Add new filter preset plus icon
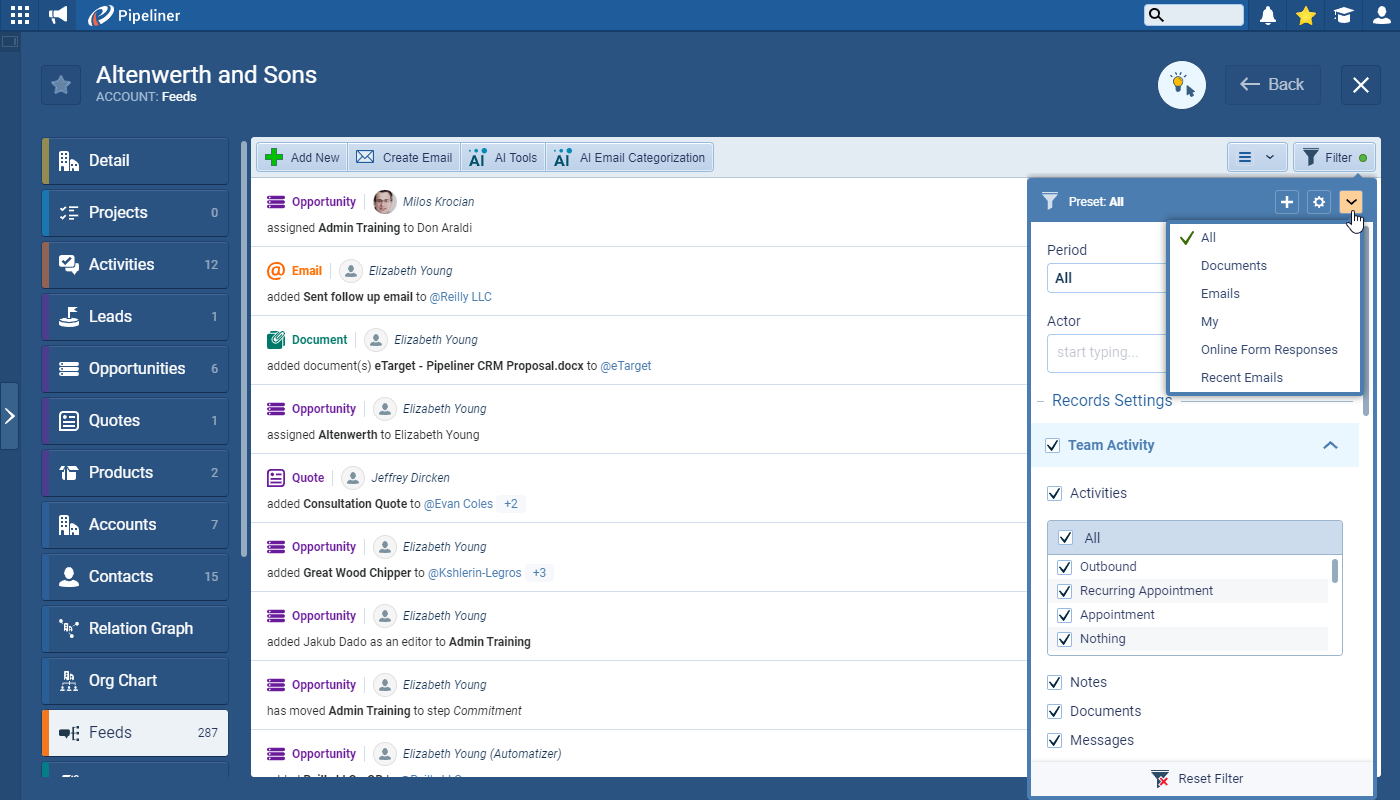The image size is (1400, 800). click(1287, 202)
